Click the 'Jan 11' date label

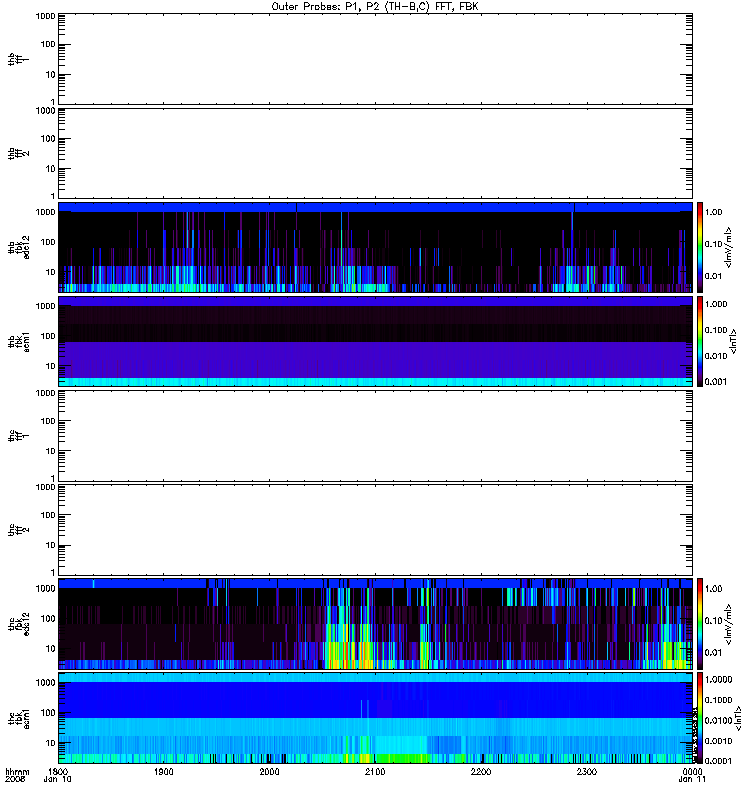pos(692,779)
